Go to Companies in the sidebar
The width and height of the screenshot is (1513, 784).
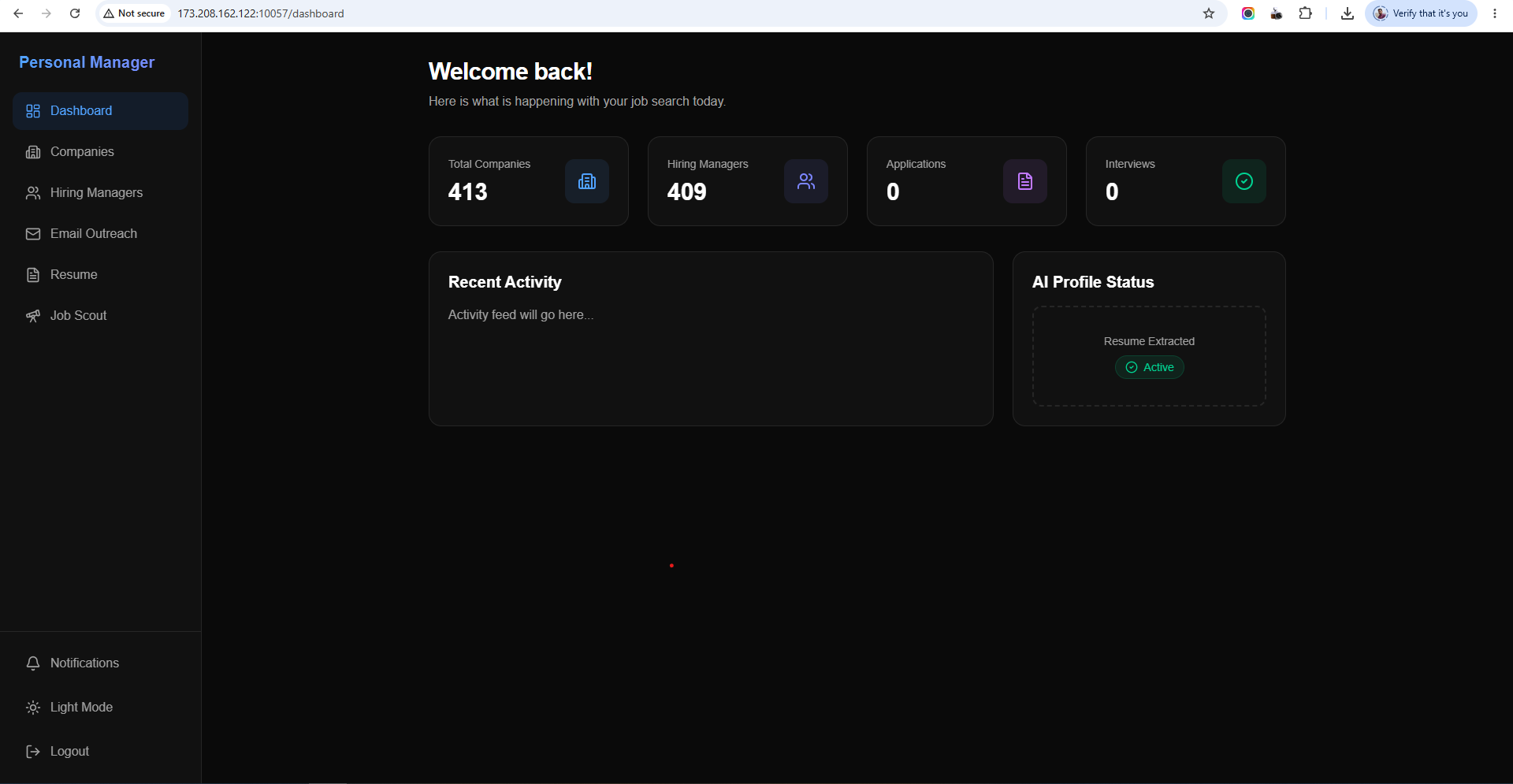100,152
